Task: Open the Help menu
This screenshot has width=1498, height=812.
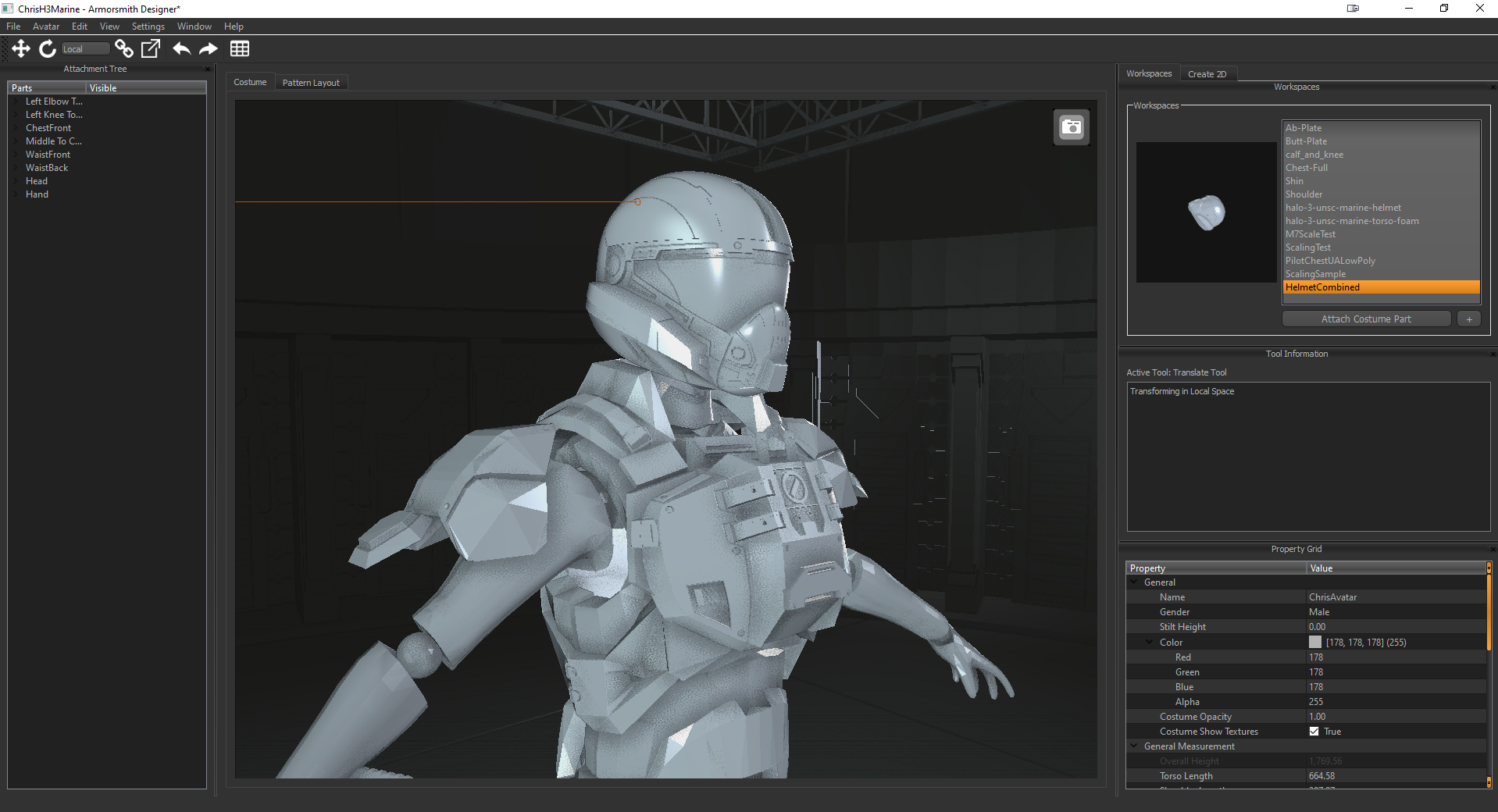Action: pos(234,27)
